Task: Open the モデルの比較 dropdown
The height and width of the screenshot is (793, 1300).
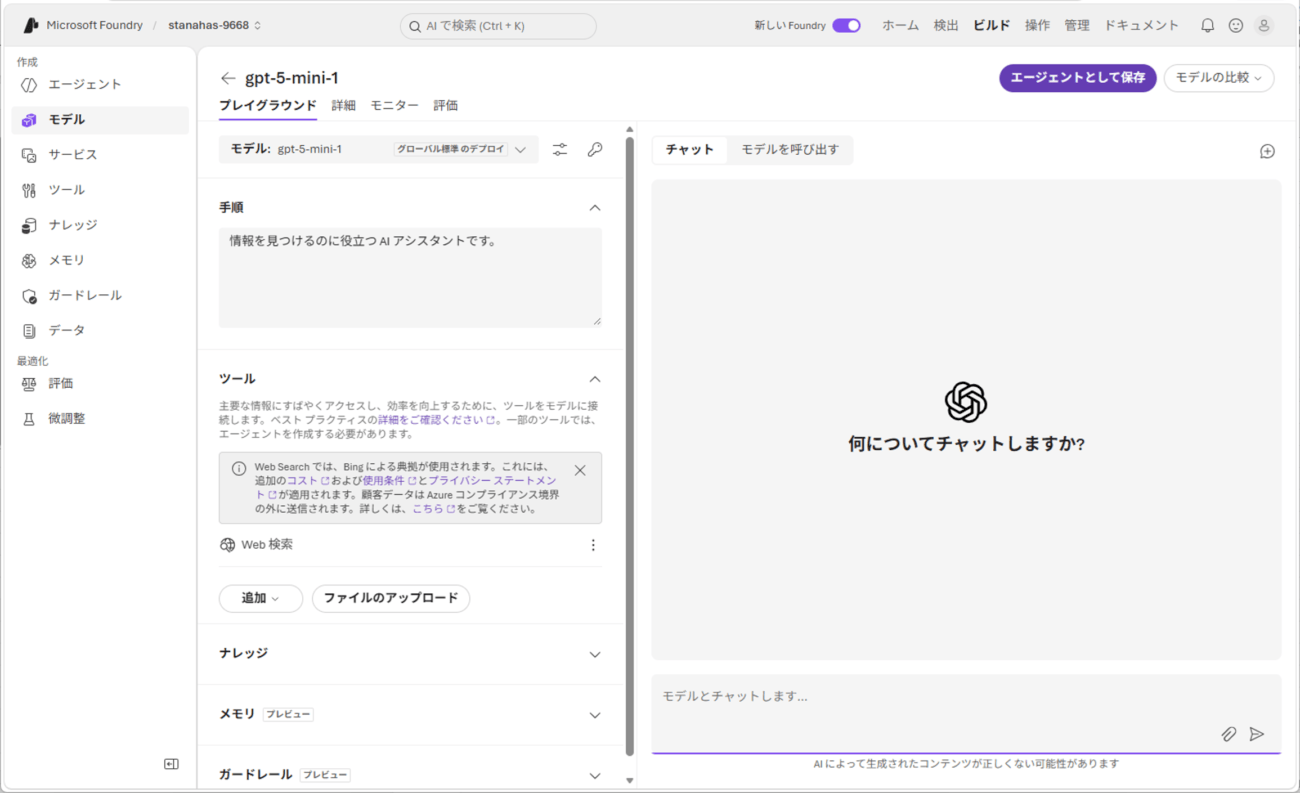Action: [x=1219, y=78]
